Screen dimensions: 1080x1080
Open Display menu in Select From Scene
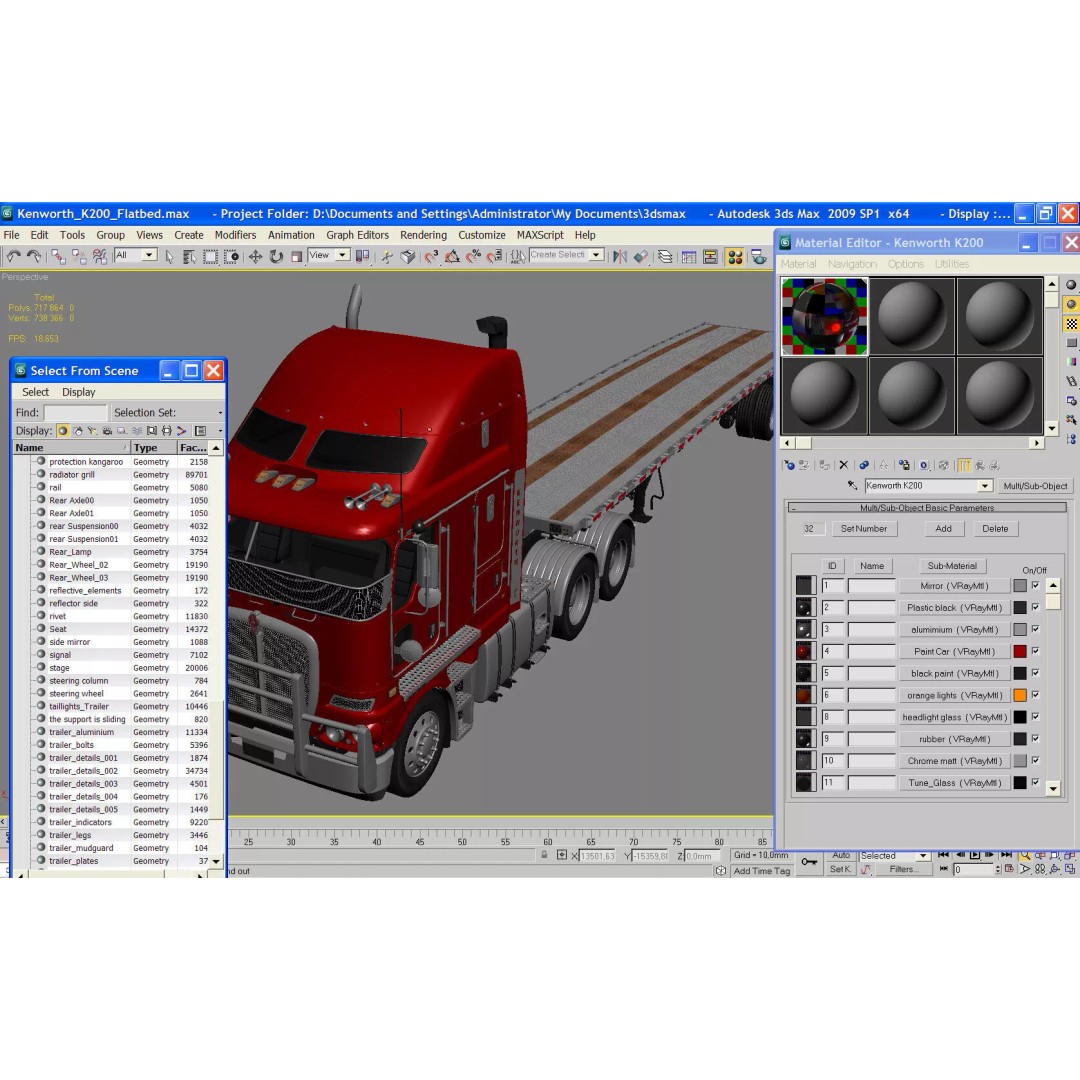79,392
